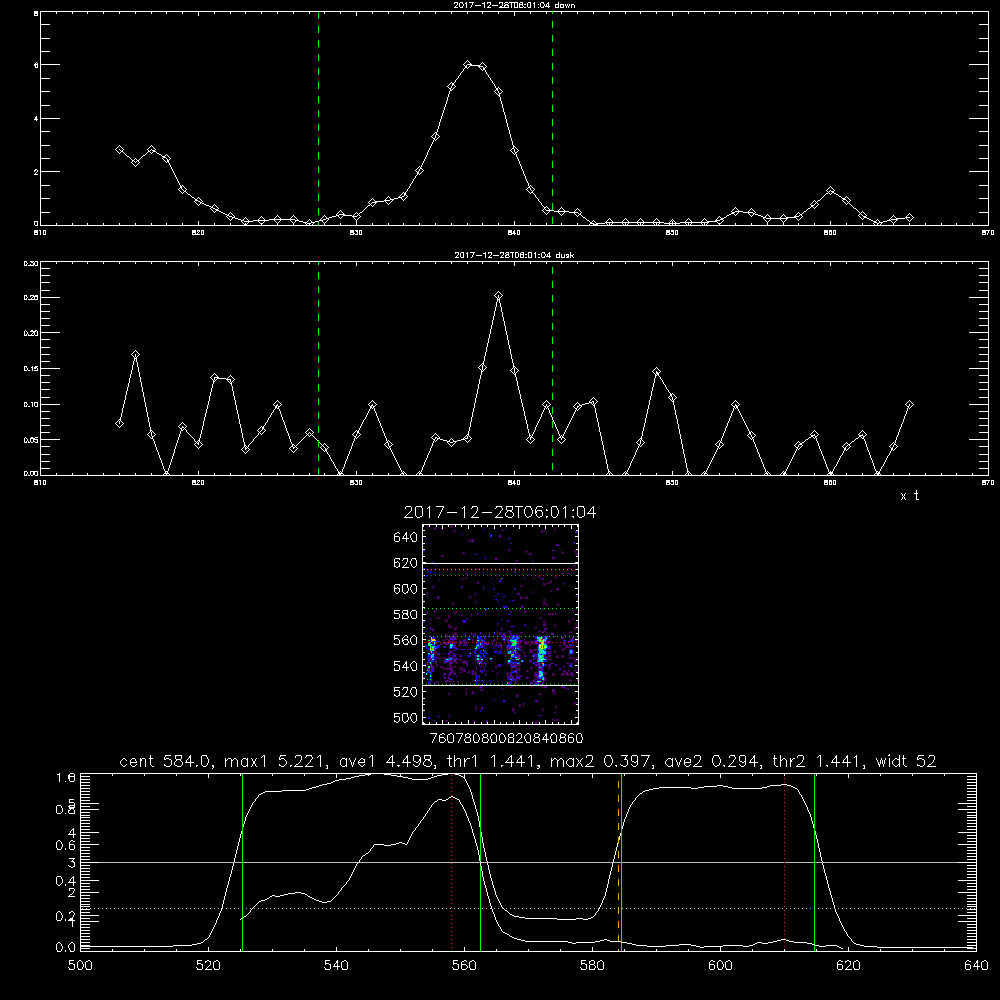This screenshot has width=1000, height=1000.
Task: Select the red dotted line near 610
Action: [784, 862]
